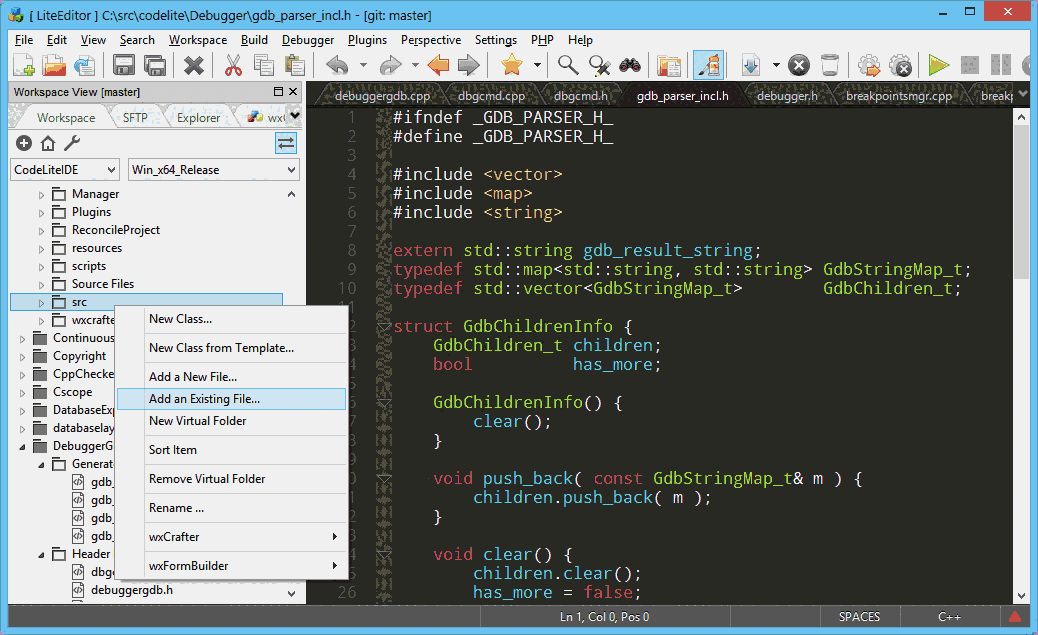Clean the project using the bucket icon
This screenshot has height=635, width=1038.
pos(831,65)
